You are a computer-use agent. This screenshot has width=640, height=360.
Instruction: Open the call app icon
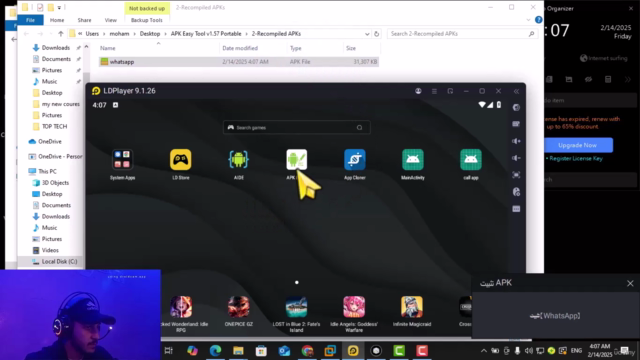pyautogui.click(x=471, y=160)
